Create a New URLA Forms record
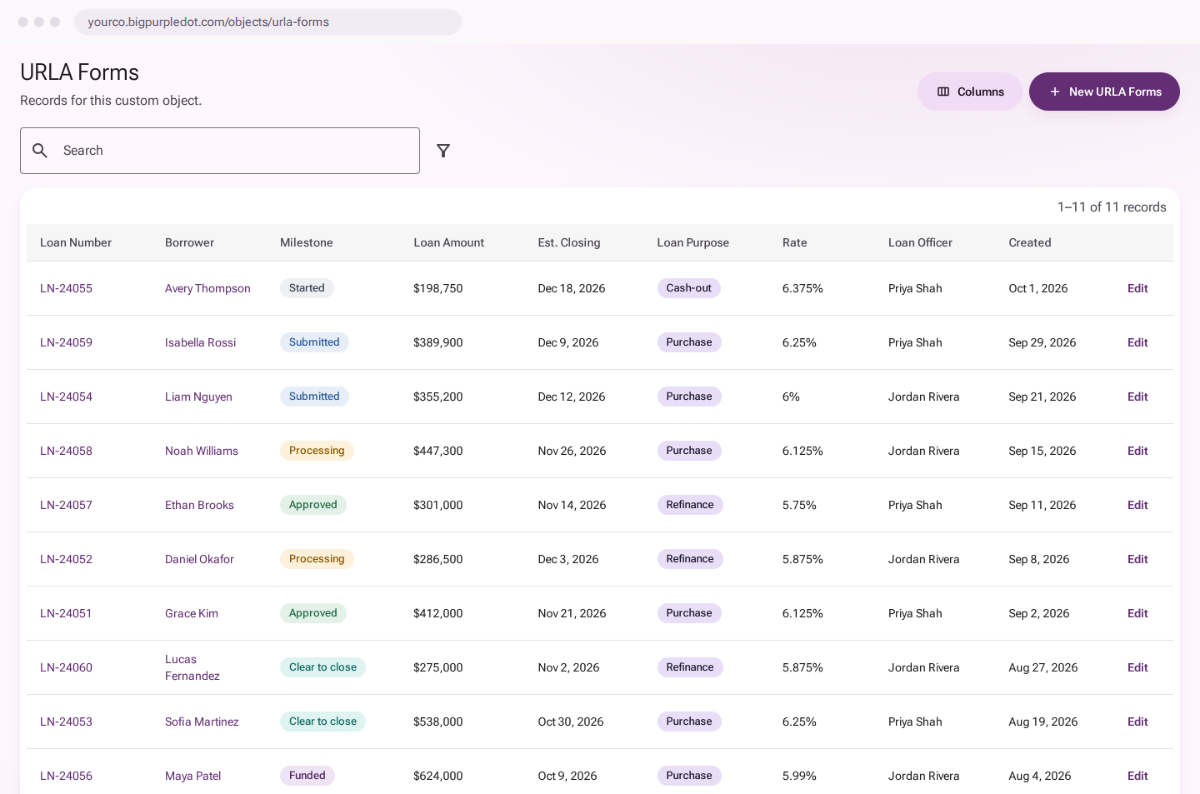 pos(1104,91)
